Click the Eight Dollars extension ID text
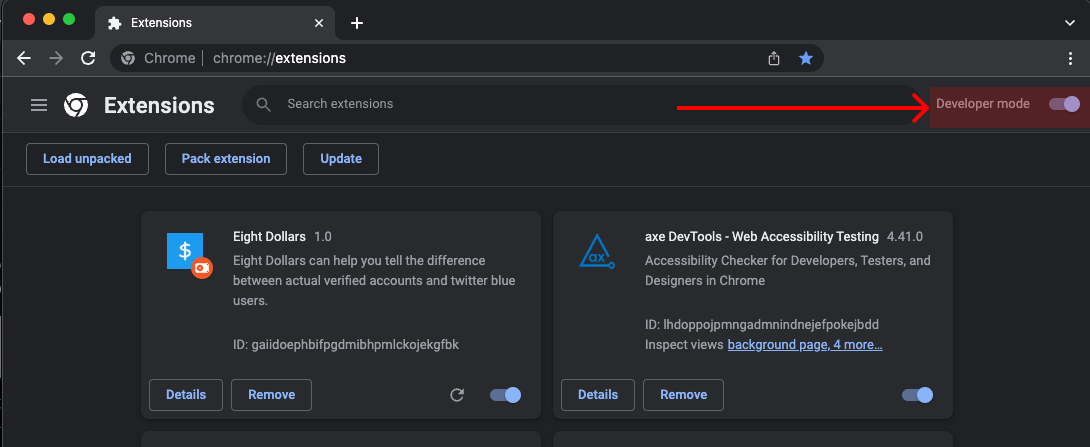Viewport: 1090px width, 447px height. 346,345
